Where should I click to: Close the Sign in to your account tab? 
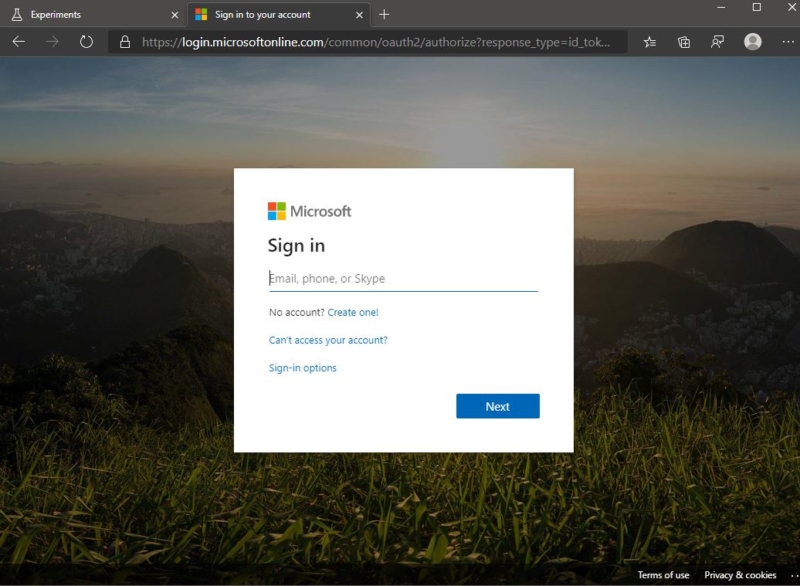(x=359, y=15)
